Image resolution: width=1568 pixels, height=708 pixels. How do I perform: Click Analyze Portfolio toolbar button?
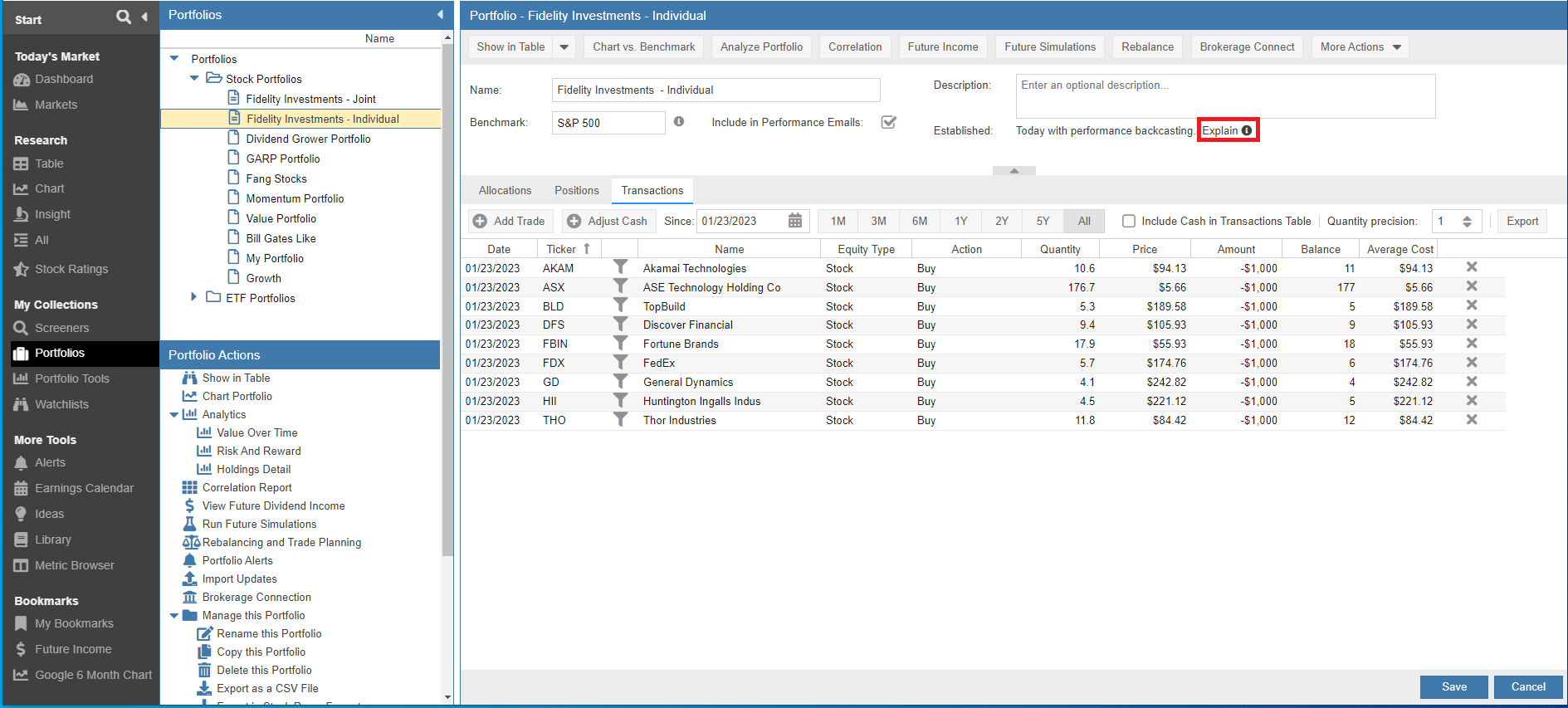click(761, 46)
